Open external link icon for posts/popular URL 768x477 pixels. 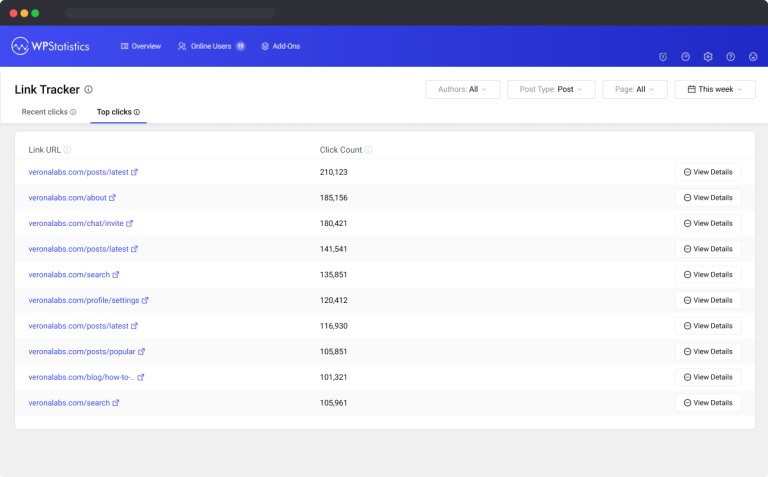pyautogui.click(x=141, y=352)
